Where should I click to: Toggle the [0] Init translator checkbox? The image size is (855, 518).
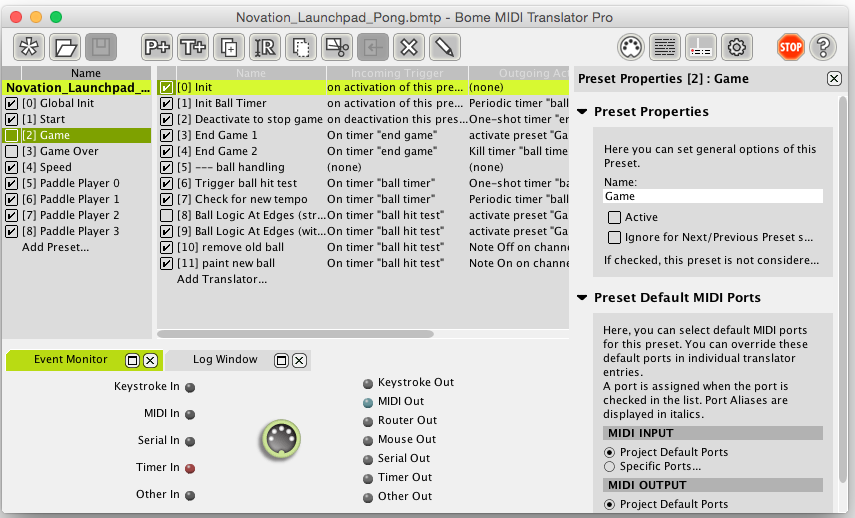tap(166, 87)
